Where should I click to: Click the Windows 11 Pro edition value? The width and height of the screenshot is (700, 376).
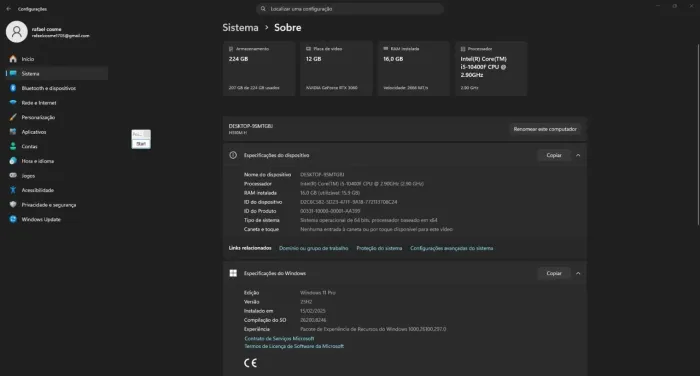click(318, 293)
